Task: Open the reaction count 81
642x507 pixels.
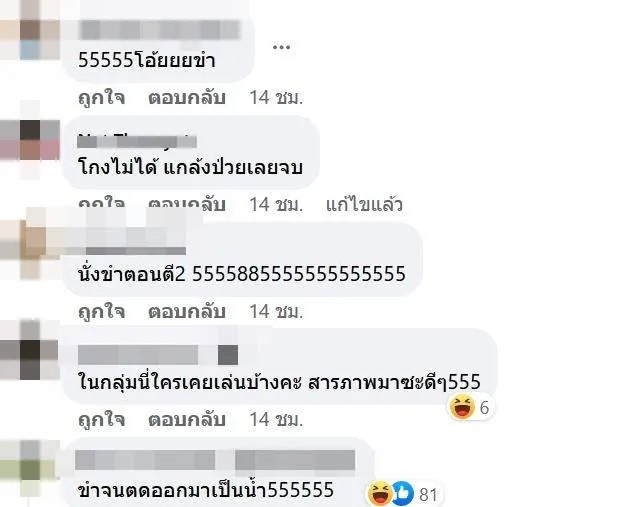Action: [428, 495]
